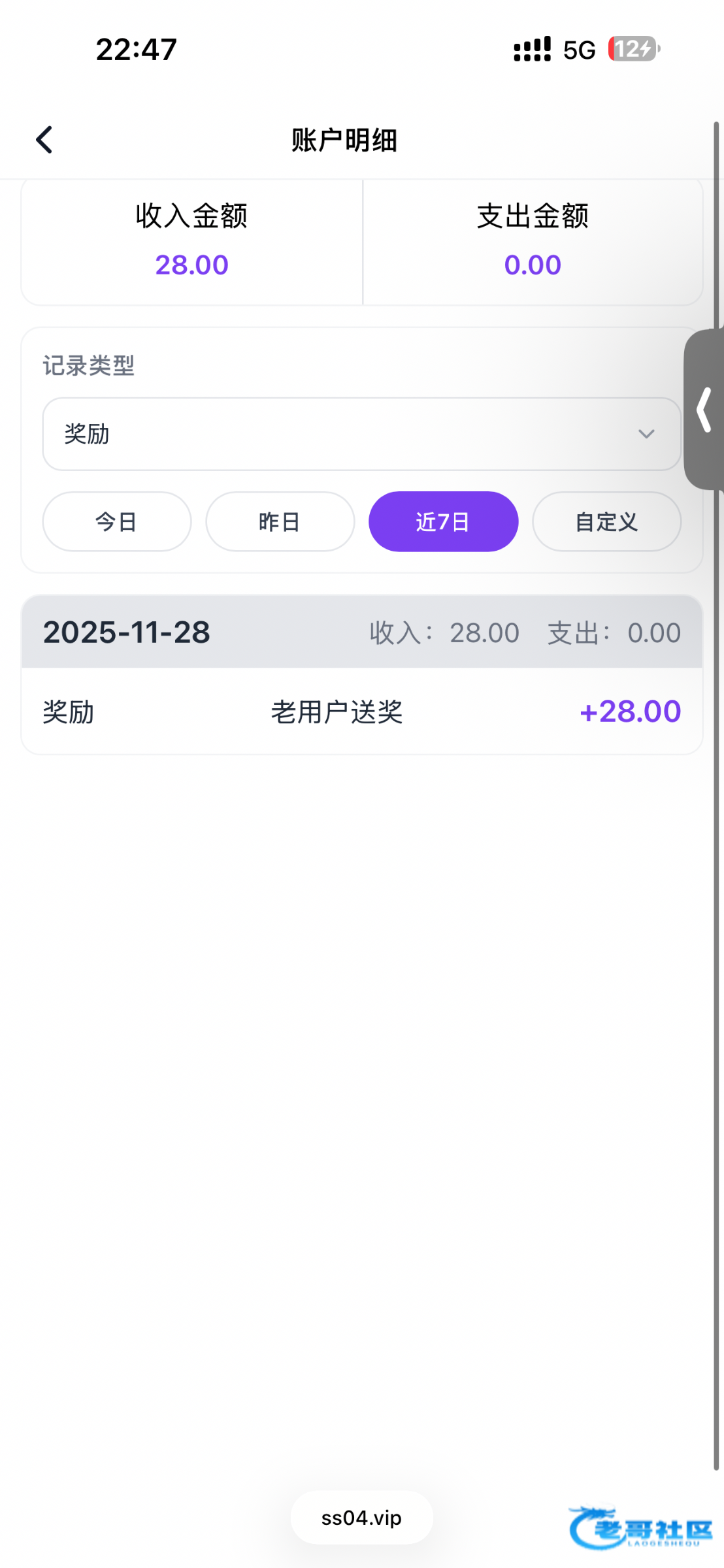
Task: Select the 今日 date filter
Action: [117, 521]
